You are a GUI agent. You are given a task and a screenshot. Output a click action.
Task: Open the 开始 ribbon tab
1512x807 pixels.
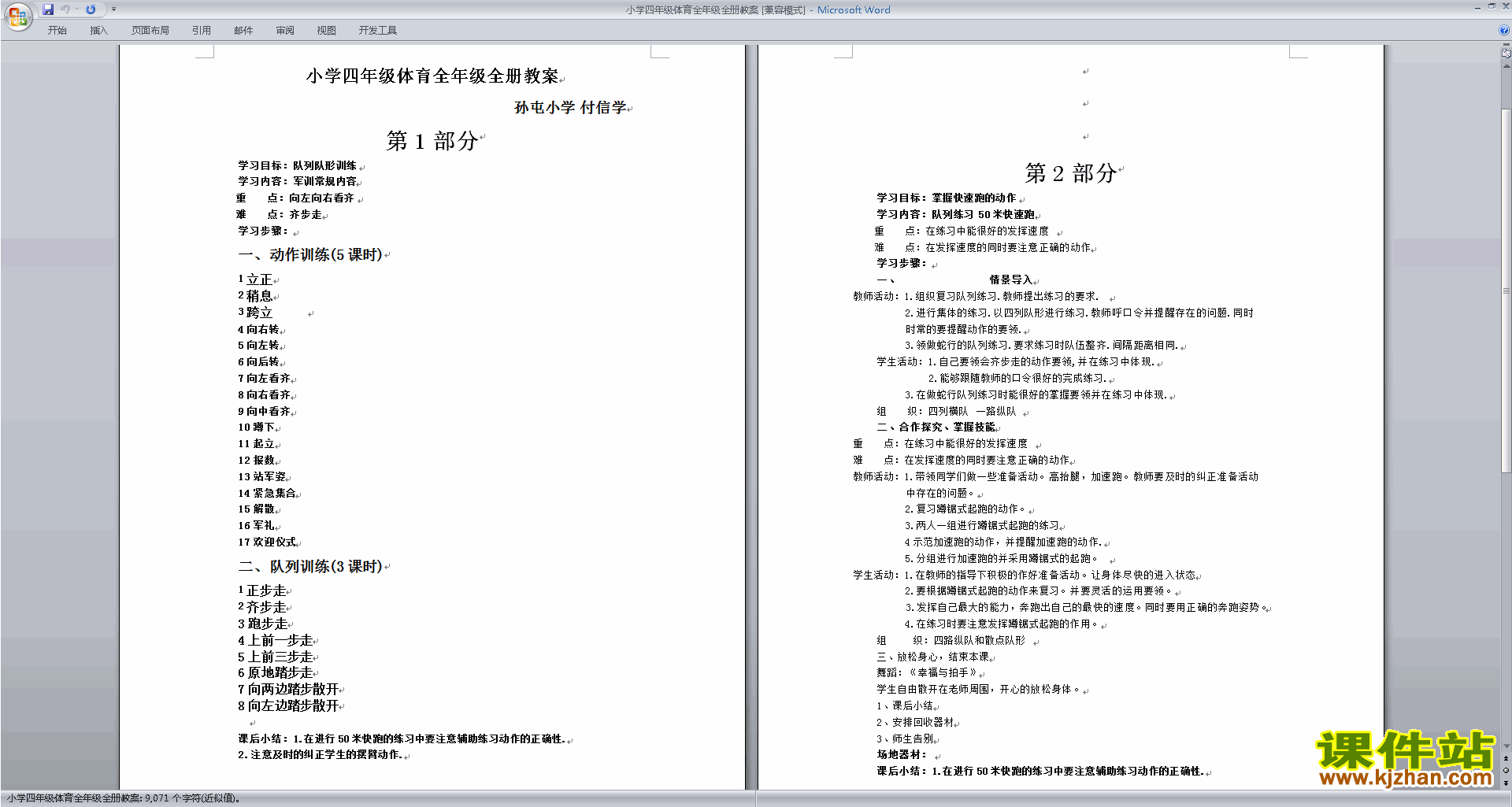[x=57, y=30]
